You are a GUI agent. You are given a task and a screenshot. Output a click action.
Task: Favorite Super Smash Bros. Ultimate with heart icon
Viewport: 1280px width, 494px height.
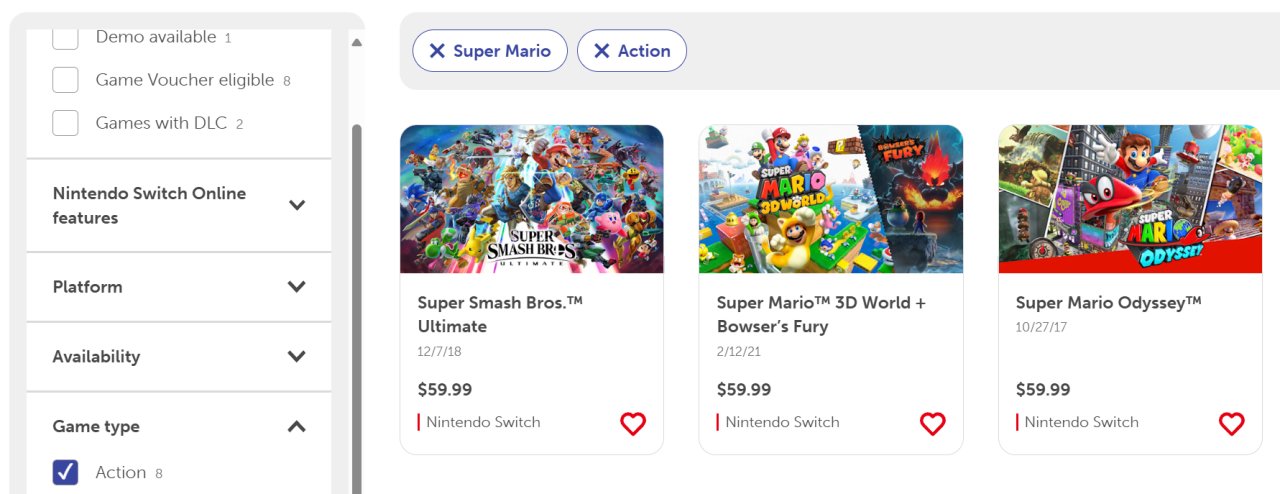pos(633,424)
